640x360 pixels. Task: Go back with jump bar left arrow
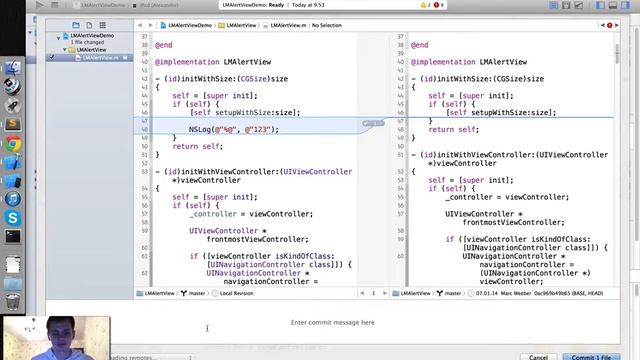140,25
